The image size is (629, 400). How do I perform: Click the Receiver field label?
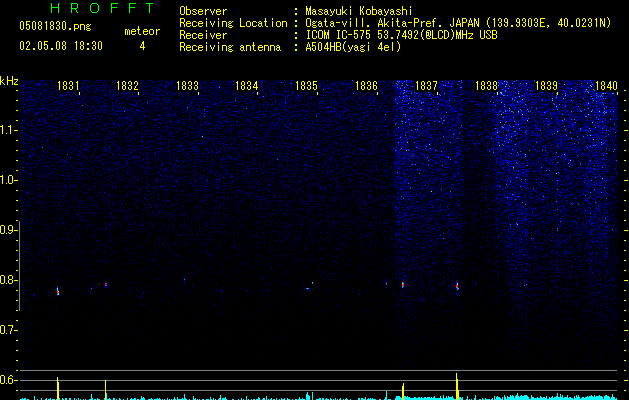click(203, 35)
